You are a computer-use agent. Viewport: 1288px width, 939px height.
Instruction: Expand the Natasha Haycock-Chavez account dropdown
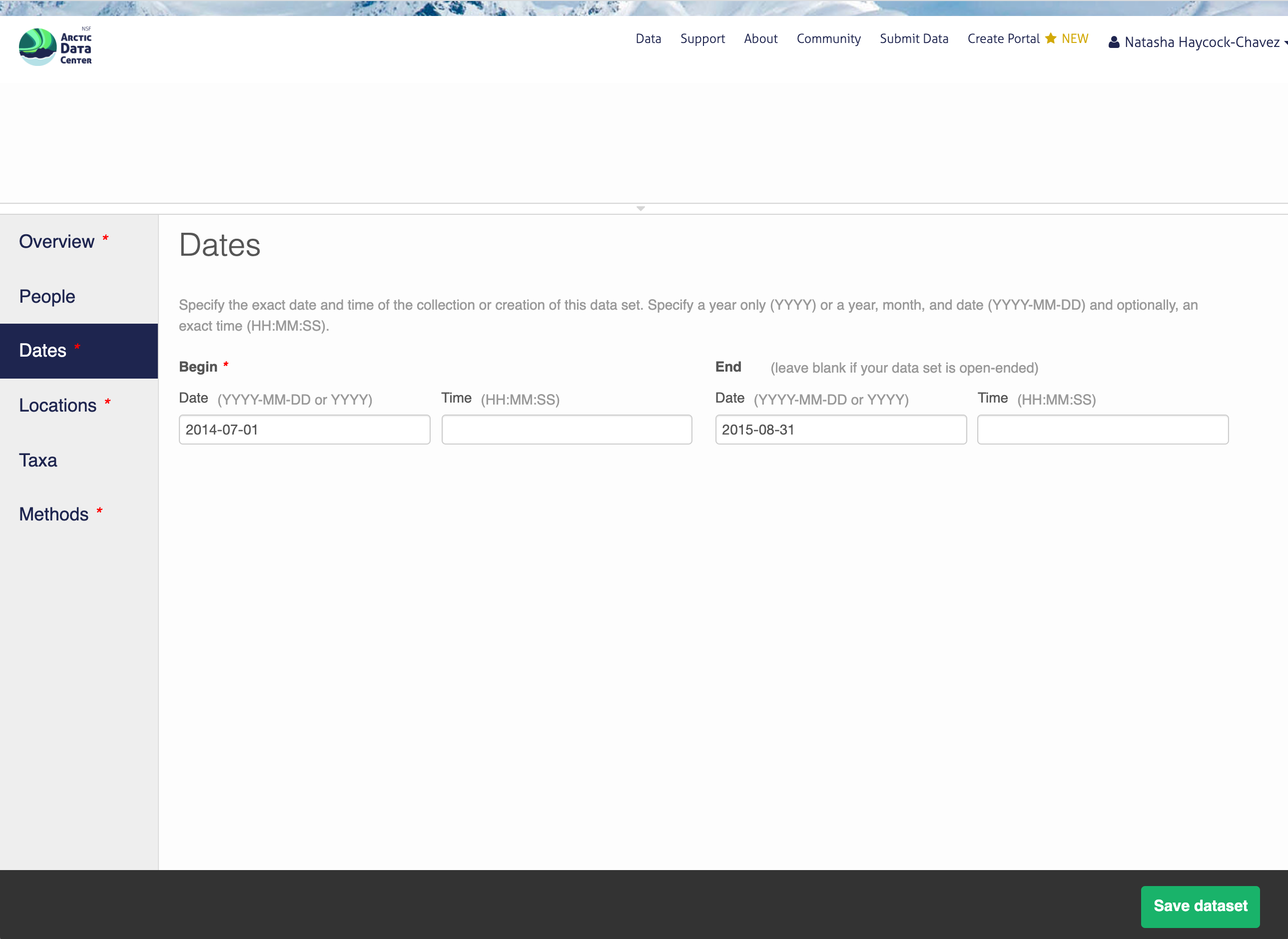tap(1202, 42)
